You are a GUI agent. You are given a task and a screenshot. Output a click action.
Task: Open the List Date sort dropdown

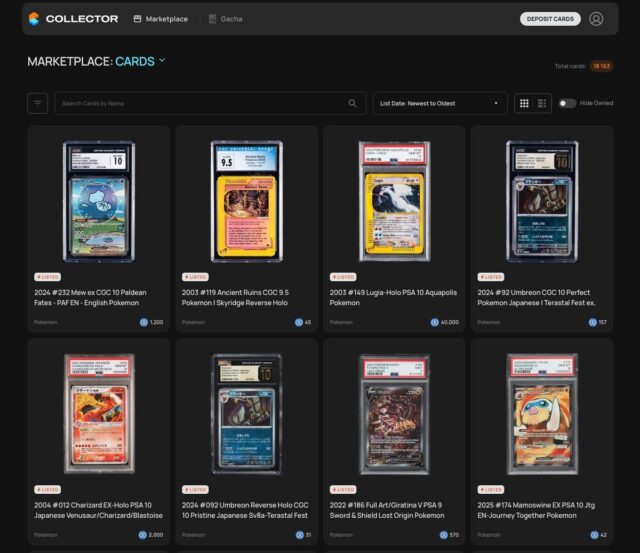[x=440, y=103]
